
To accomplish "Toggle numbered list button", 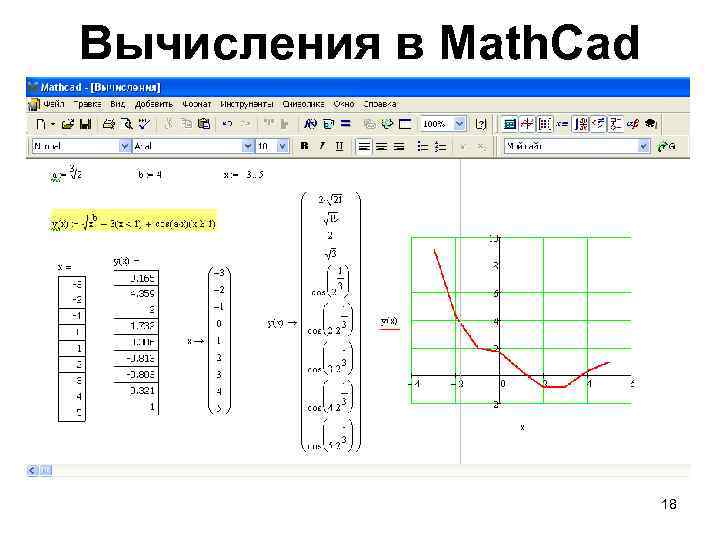I will (440, 146).
